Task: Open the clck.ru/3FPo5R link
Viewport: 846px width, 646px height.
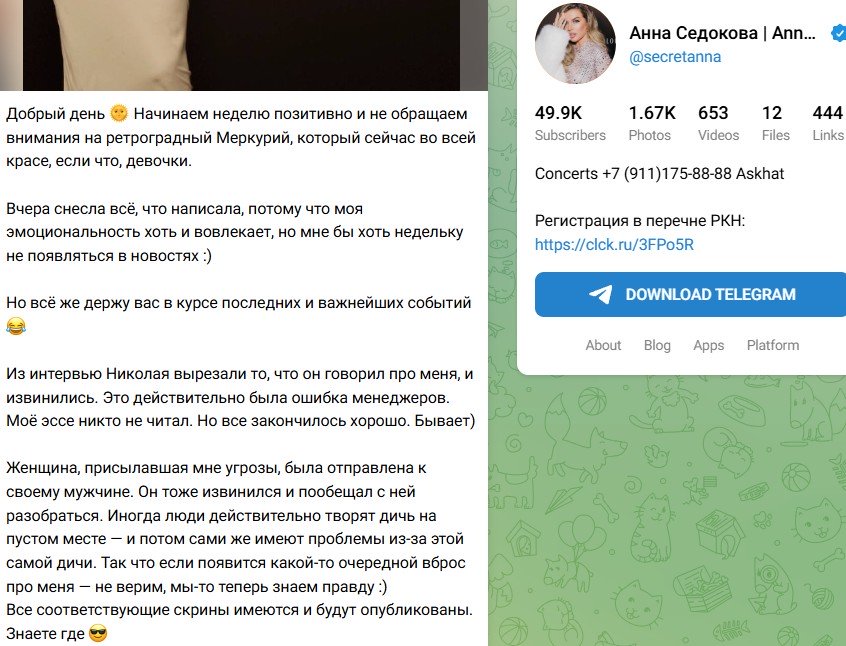Action: click(614, 244)
